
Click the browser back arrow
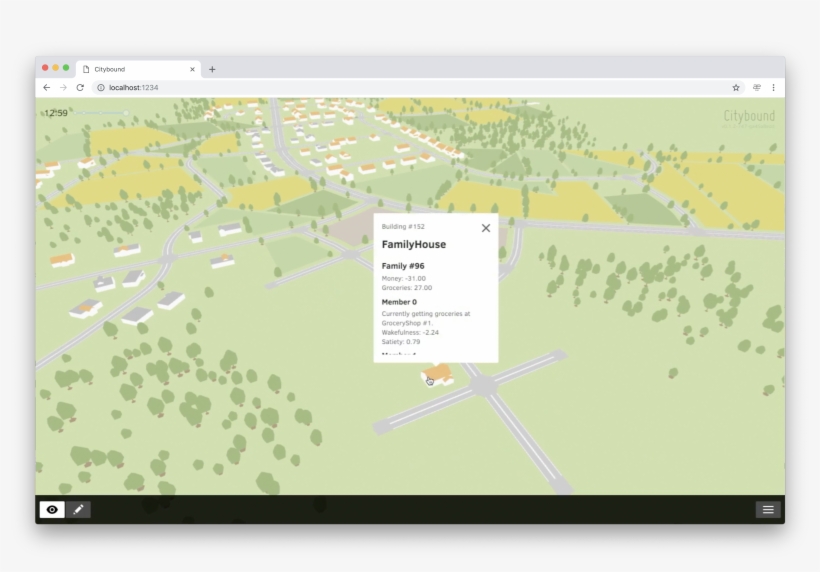[46, 88]
